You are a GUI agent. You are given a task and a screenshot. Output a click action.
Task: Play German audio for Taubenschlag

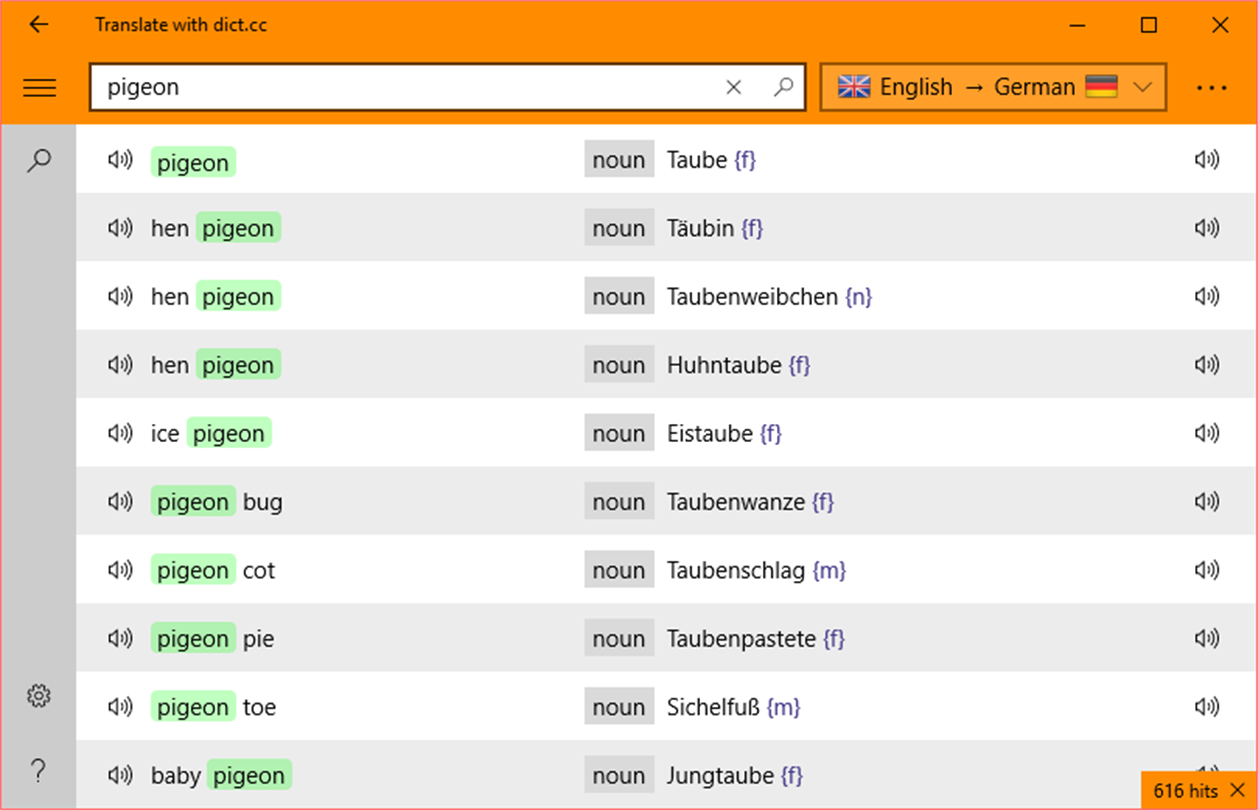[1207, 570]
